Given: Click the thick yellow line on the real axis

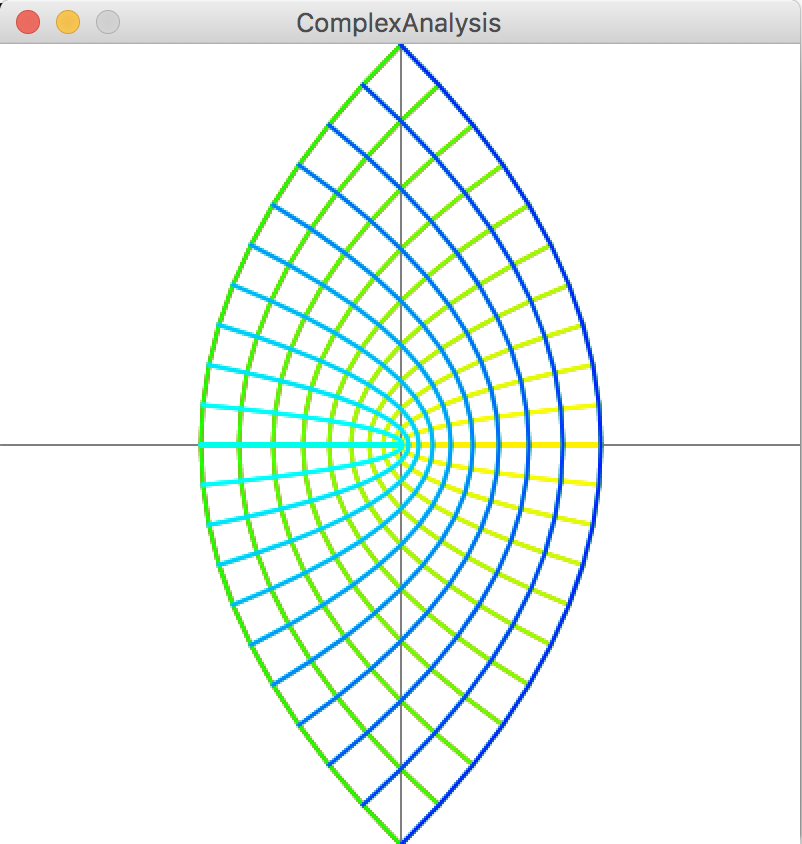Looking at the screenshot, I should (530, 444).
